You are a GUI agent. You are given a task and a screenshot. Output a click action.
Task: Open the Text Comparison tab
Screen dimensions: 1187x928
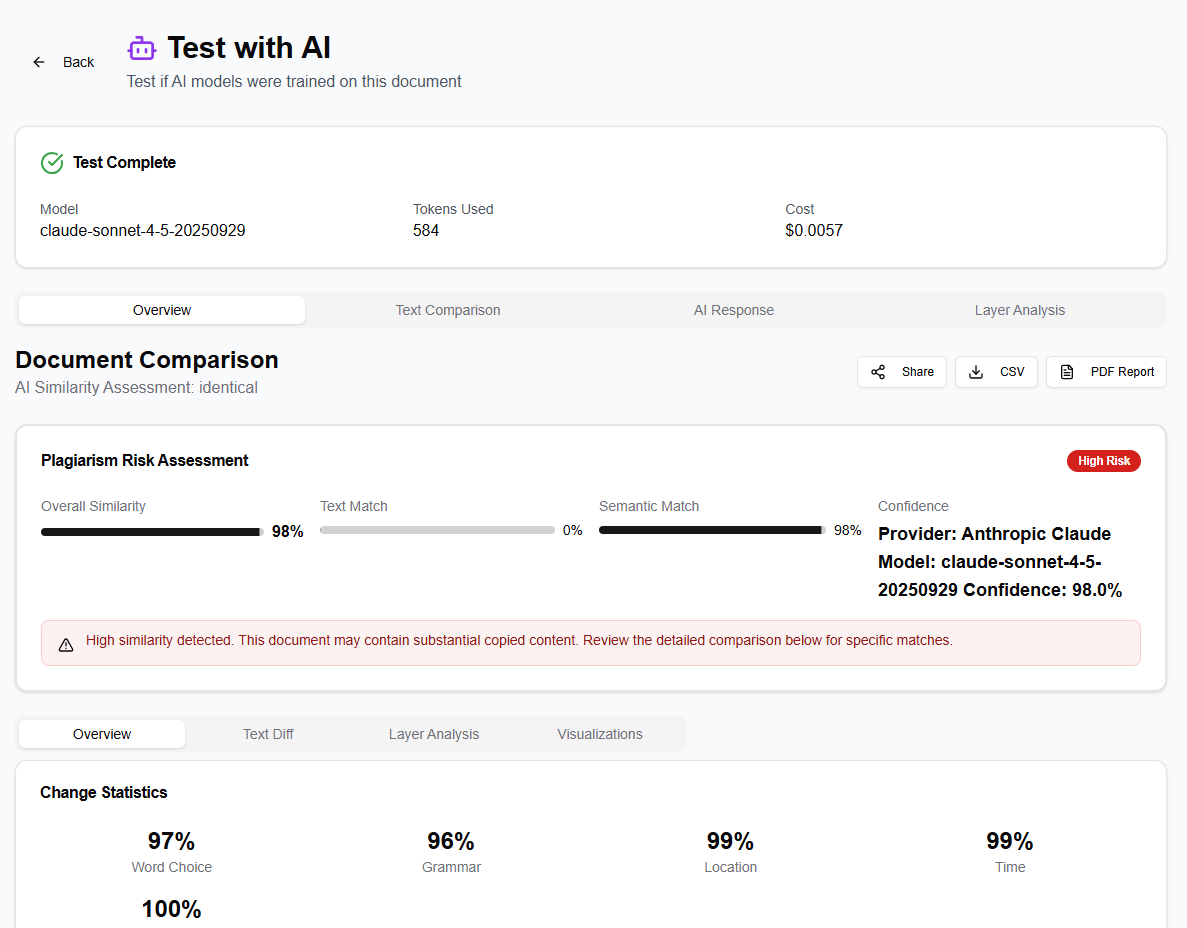click(x=448, y=310)
